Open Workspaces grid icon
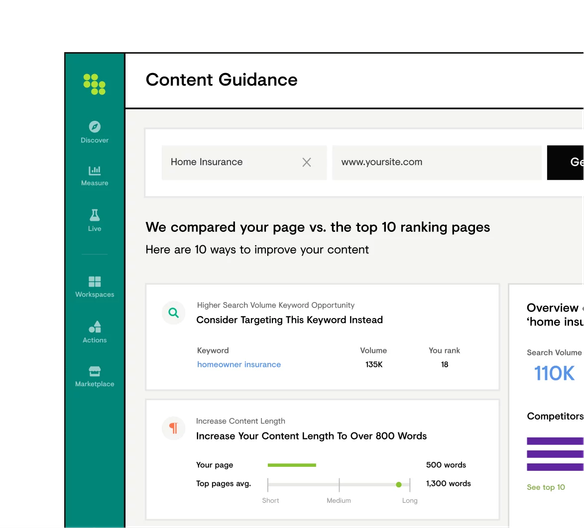The image size is (584, 528). [x=95, y=282]
